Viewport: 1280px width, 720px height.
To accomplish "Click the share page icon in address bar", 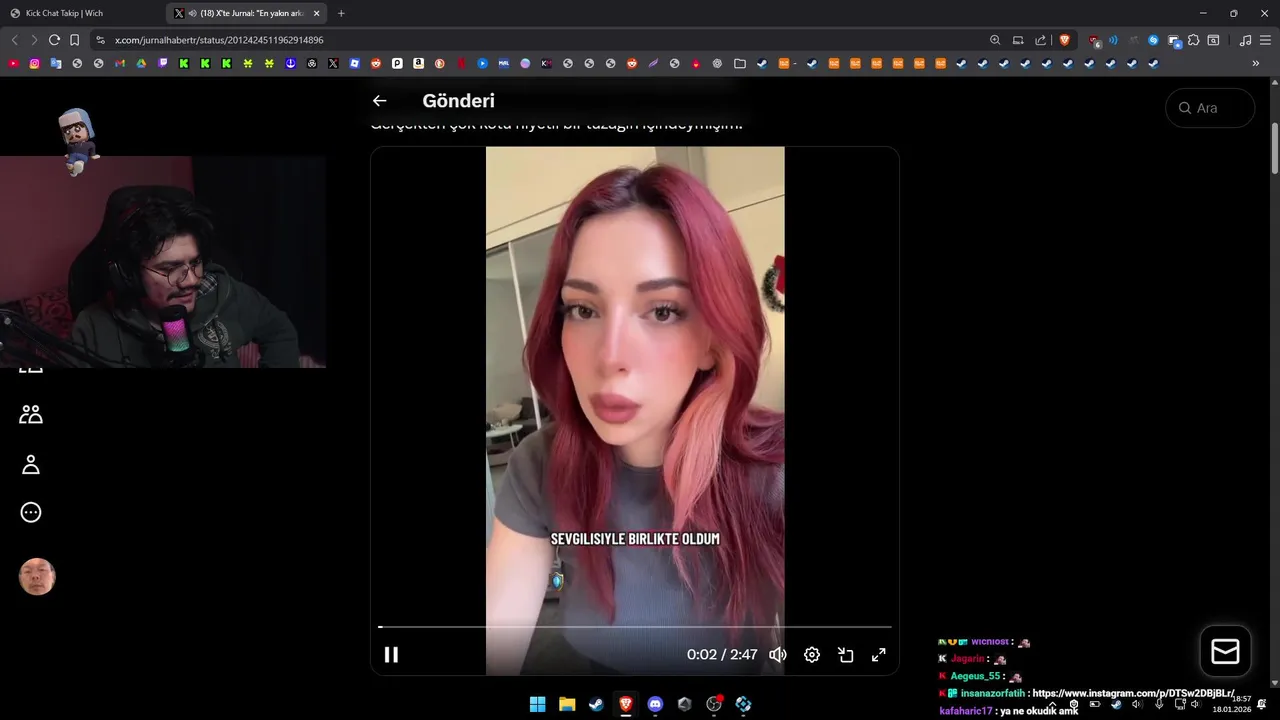I will (x=1040, y=40).
